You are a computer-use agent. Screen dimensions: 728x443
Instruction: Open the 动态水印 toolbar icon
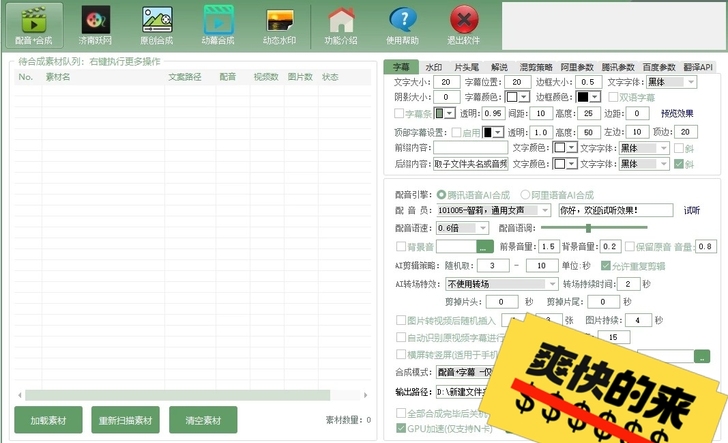(280, 26)
